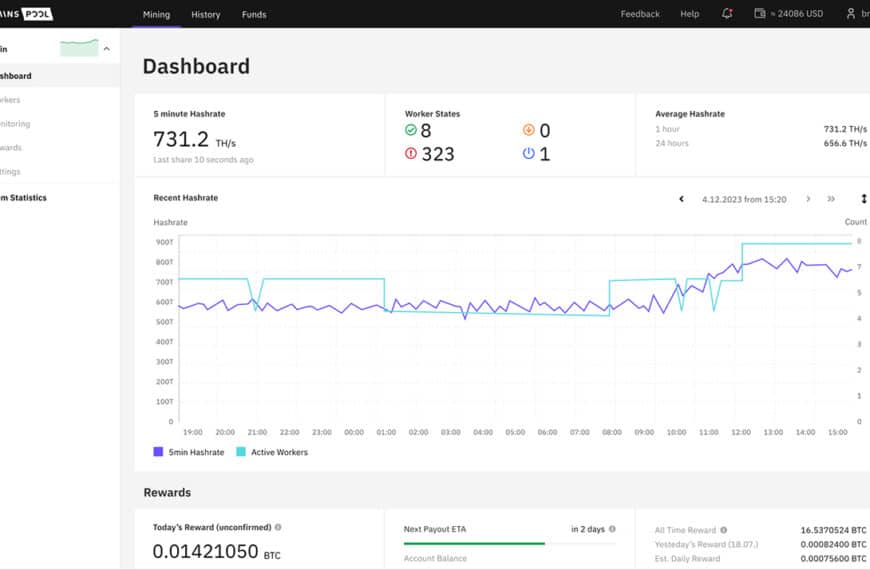Click the red alert workers icon

411,154
